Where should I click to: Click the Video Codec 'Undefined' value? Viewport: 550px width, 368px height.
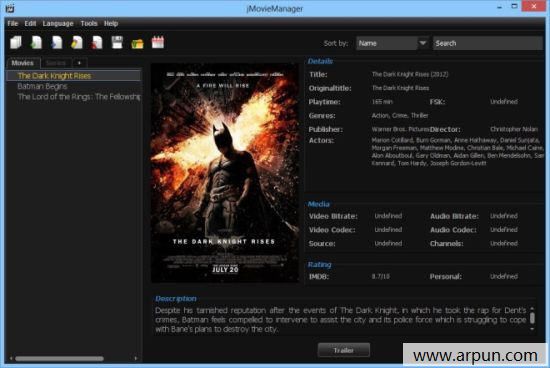point(388,230)
